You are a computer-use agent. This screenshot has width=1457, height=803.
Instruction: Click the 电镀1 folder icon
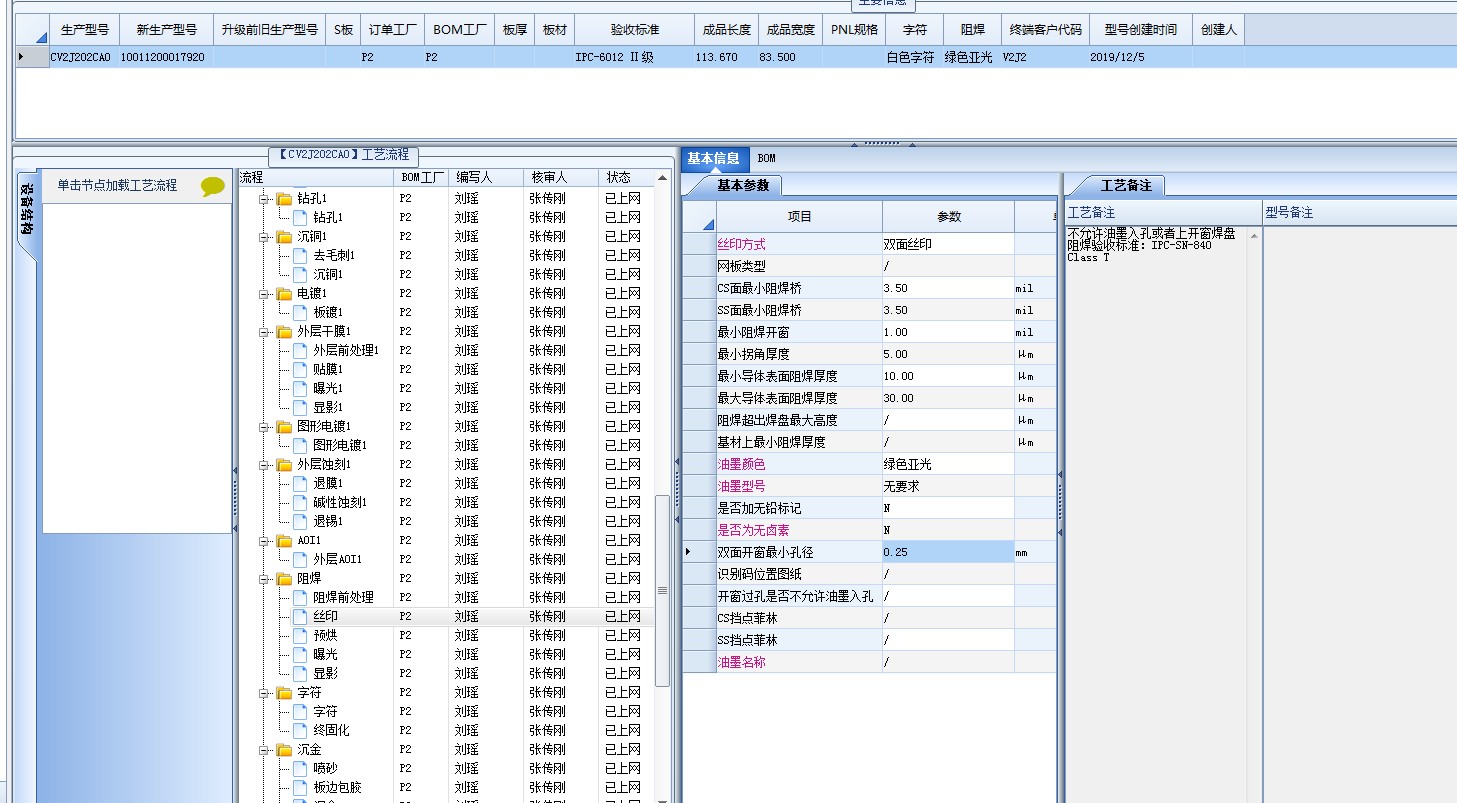point(284,294)
